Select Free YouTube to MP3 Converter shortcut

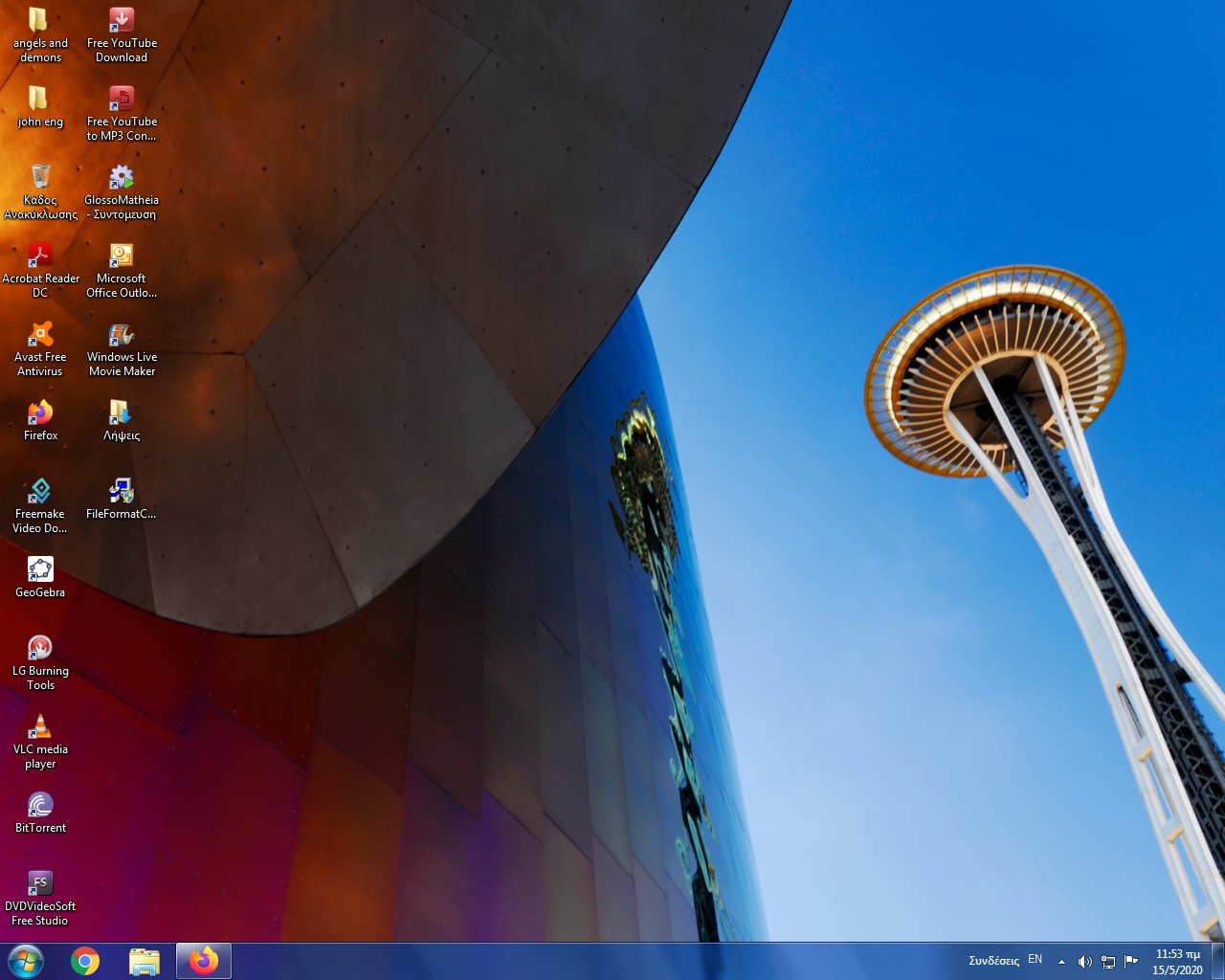(122, 113)
